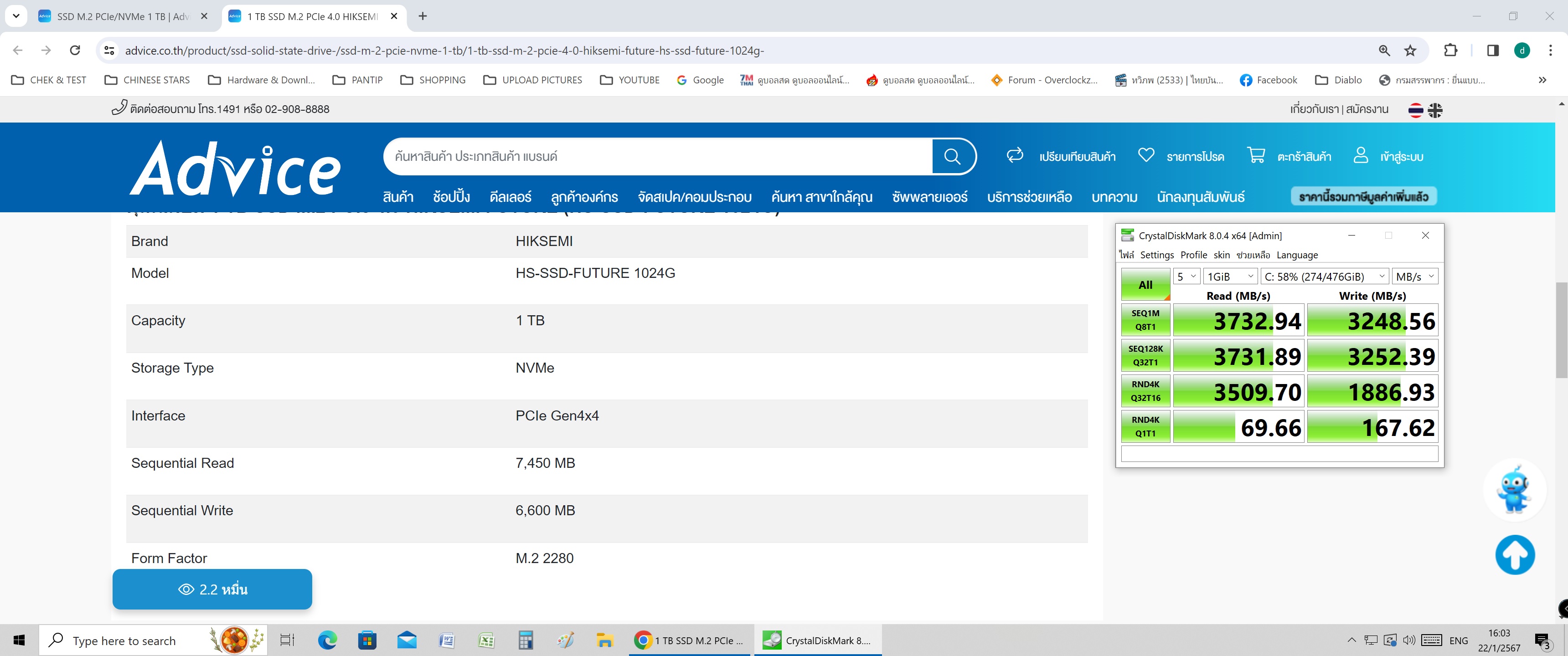
Task: Open the test count dropdown showing 5
Action: tap(1186, 276)
